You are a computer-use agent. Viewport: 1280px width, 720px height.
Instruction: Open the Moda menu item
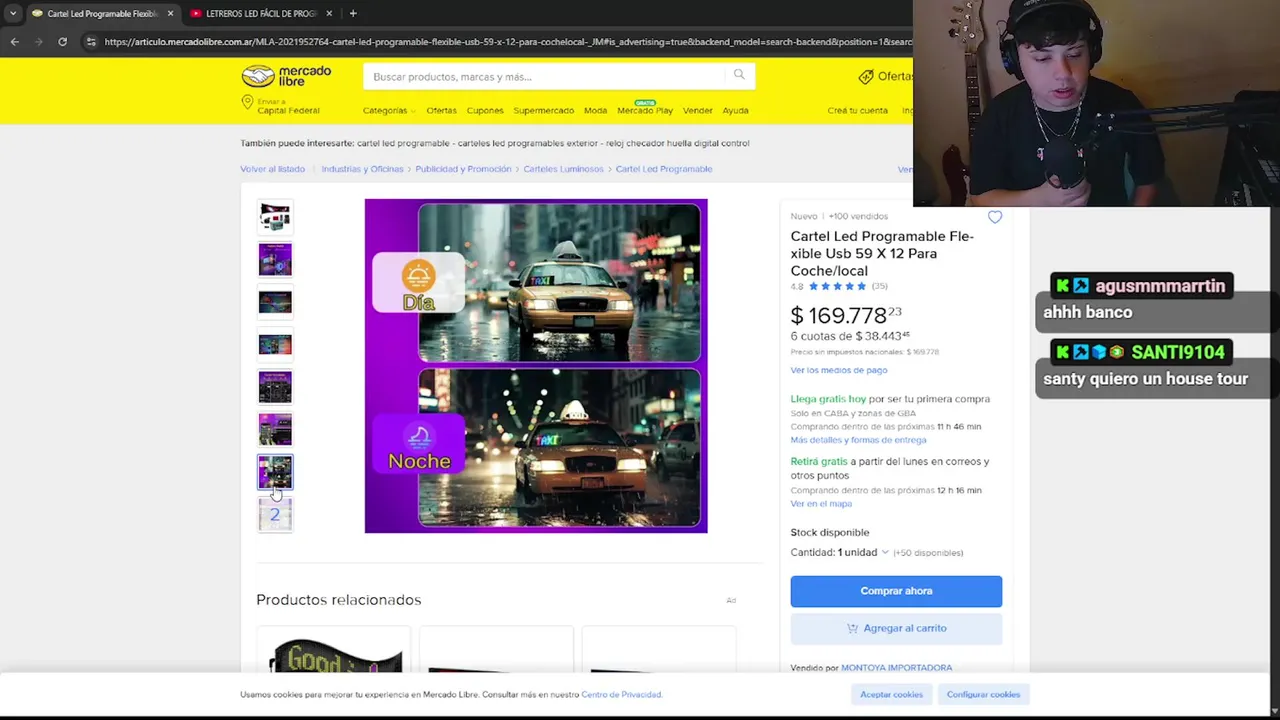[x=595, y=110]
